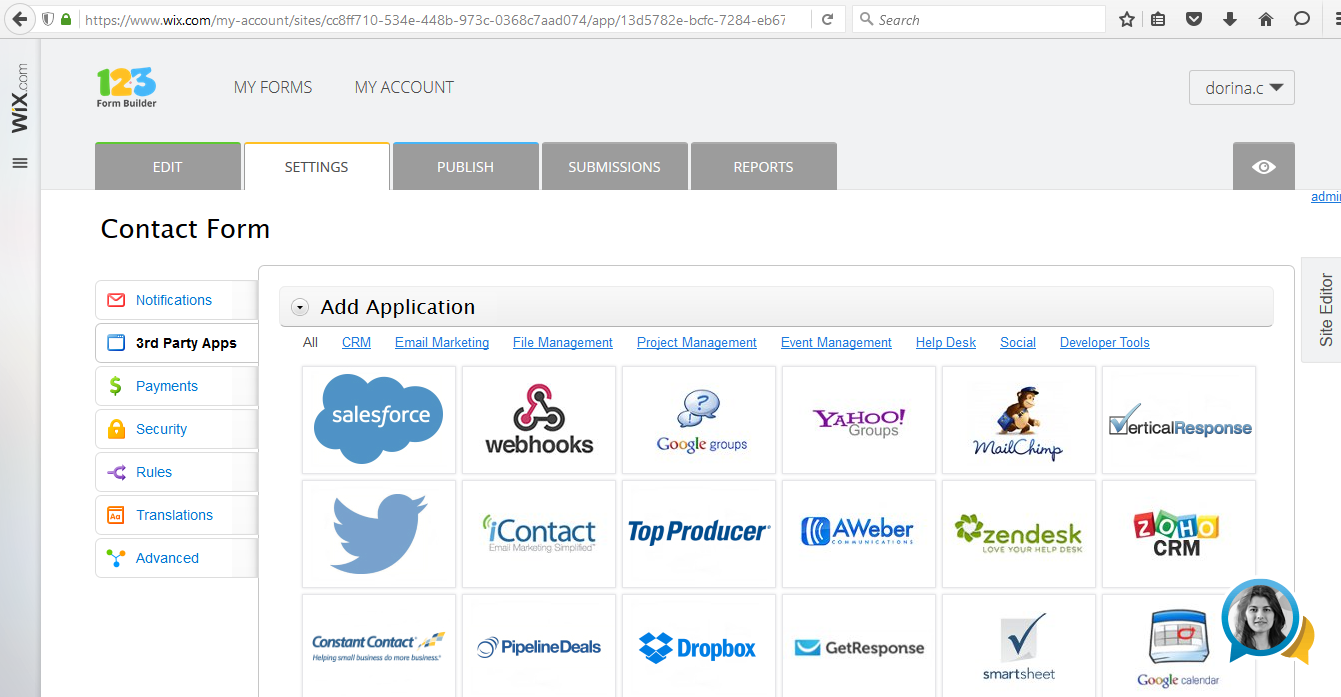Open Rules settings in the sidebar

[x=176, y=472]
